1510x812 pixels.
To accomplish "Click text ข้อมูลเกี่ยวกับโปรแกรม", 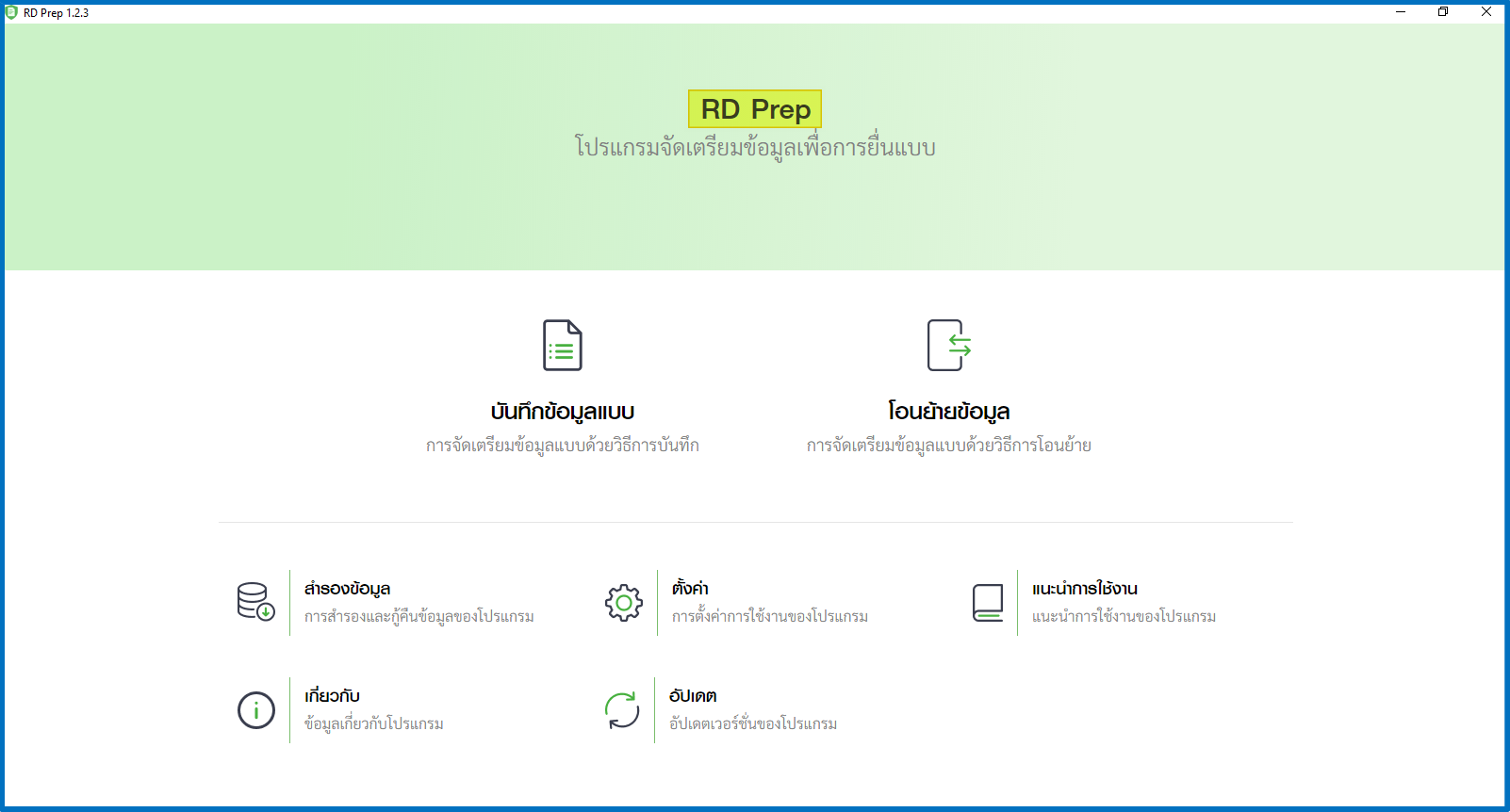I will (x=373, y=724).
